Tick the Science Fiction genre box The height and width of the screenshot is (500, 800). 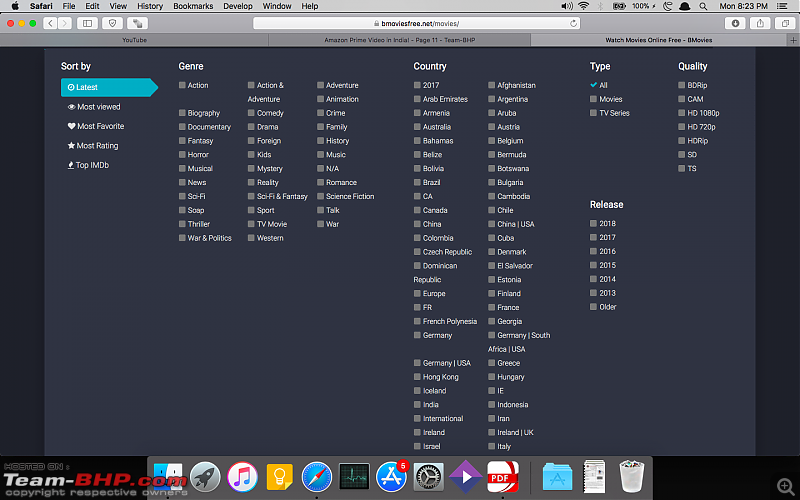click(x=320, y=196)
